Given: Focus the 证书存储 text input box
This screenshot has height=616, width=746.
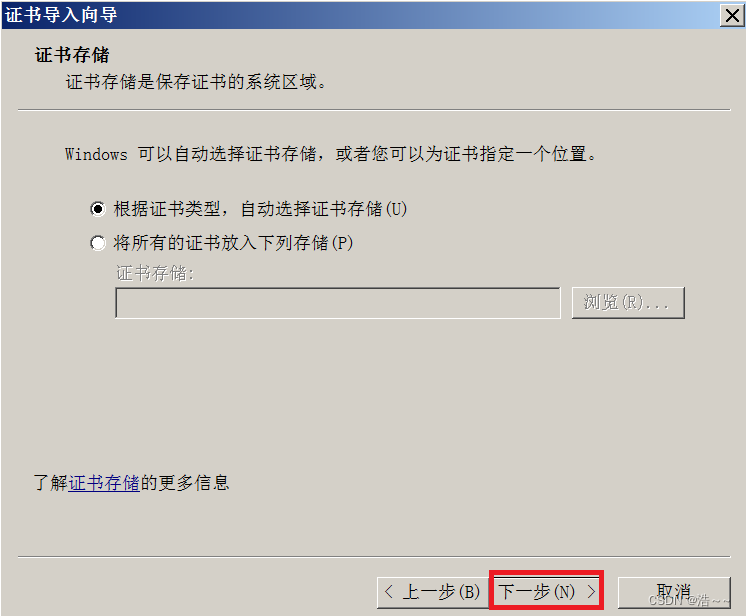Looking at the screenshot, I should [338, 303].
